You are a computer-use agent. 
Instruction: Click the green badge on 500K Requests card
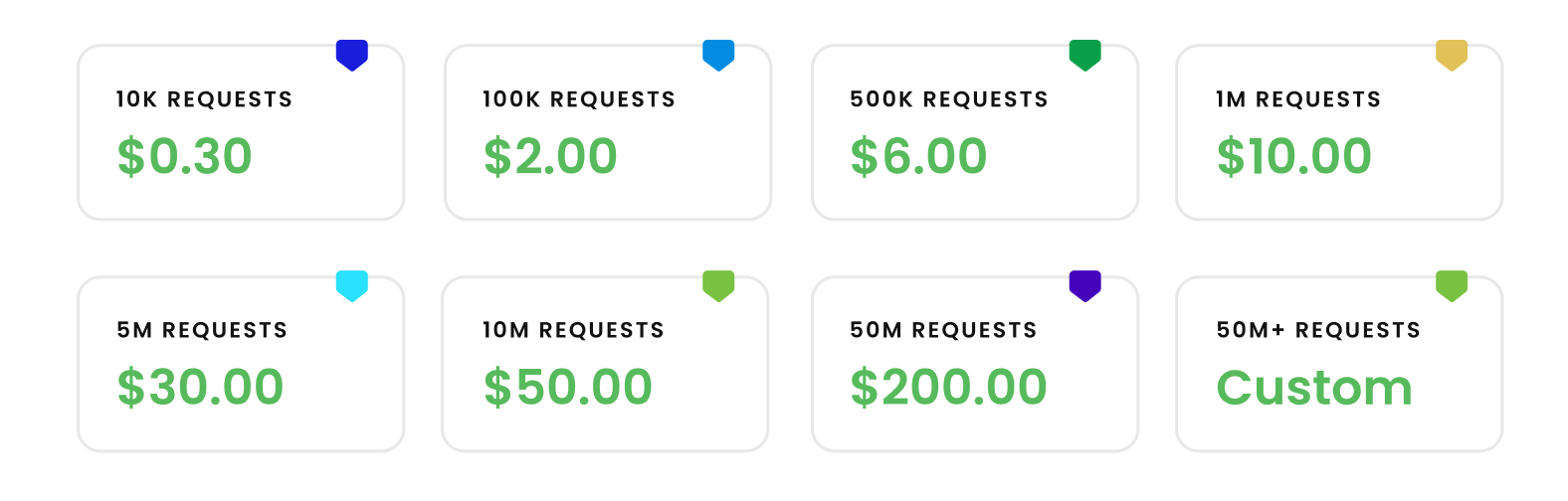click(1084, 55)
